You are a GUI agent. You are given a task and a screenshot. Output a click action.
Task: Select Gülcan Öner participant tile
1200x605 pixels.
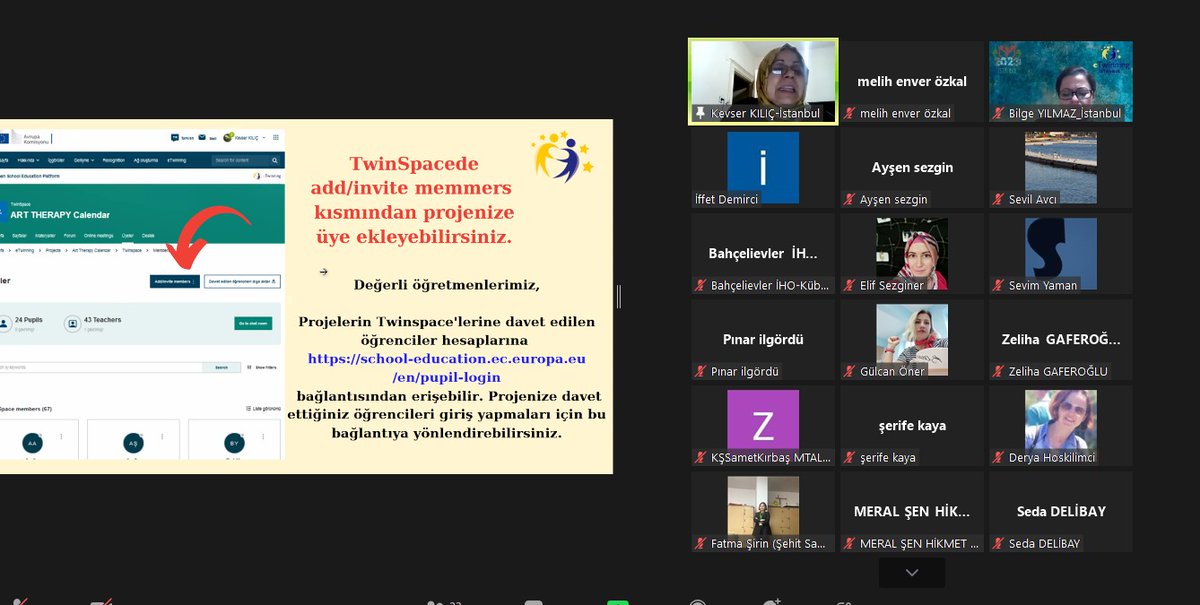click(x=912, y=340)
